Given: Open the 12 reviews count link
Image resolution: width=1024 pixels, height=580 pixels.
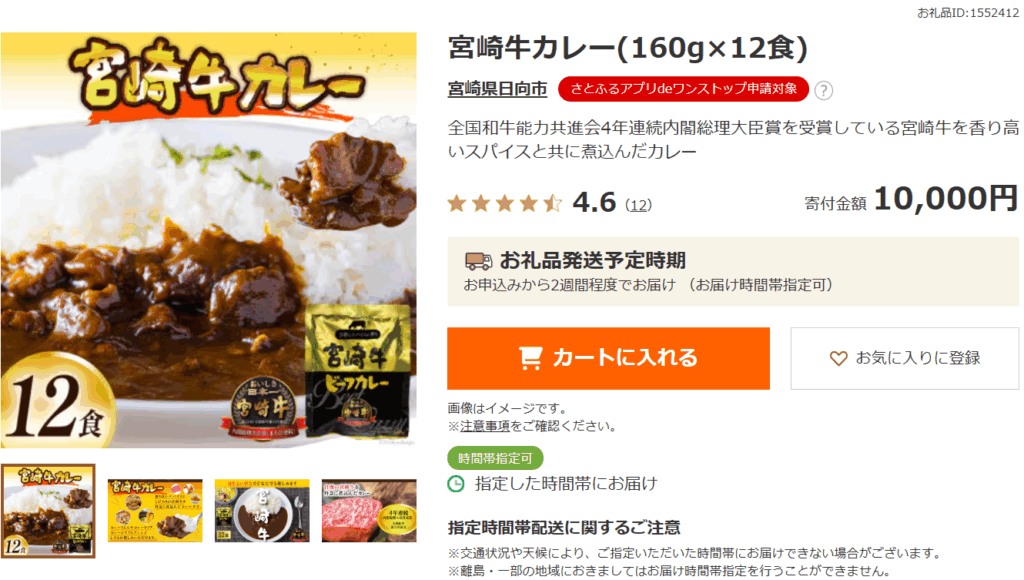Looking at the screenshot, I should pos(638,205).
